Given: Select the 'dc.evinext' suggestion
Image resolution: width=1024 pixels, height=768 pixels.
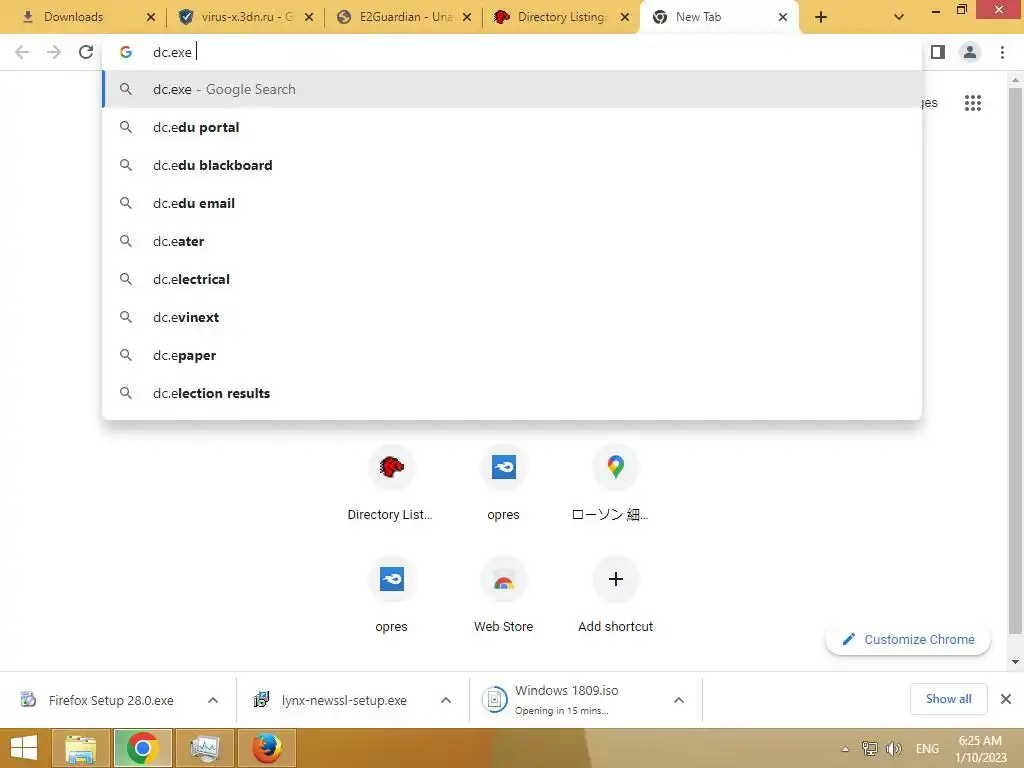Looking at the screenshot, I should (x=512, y=317).
